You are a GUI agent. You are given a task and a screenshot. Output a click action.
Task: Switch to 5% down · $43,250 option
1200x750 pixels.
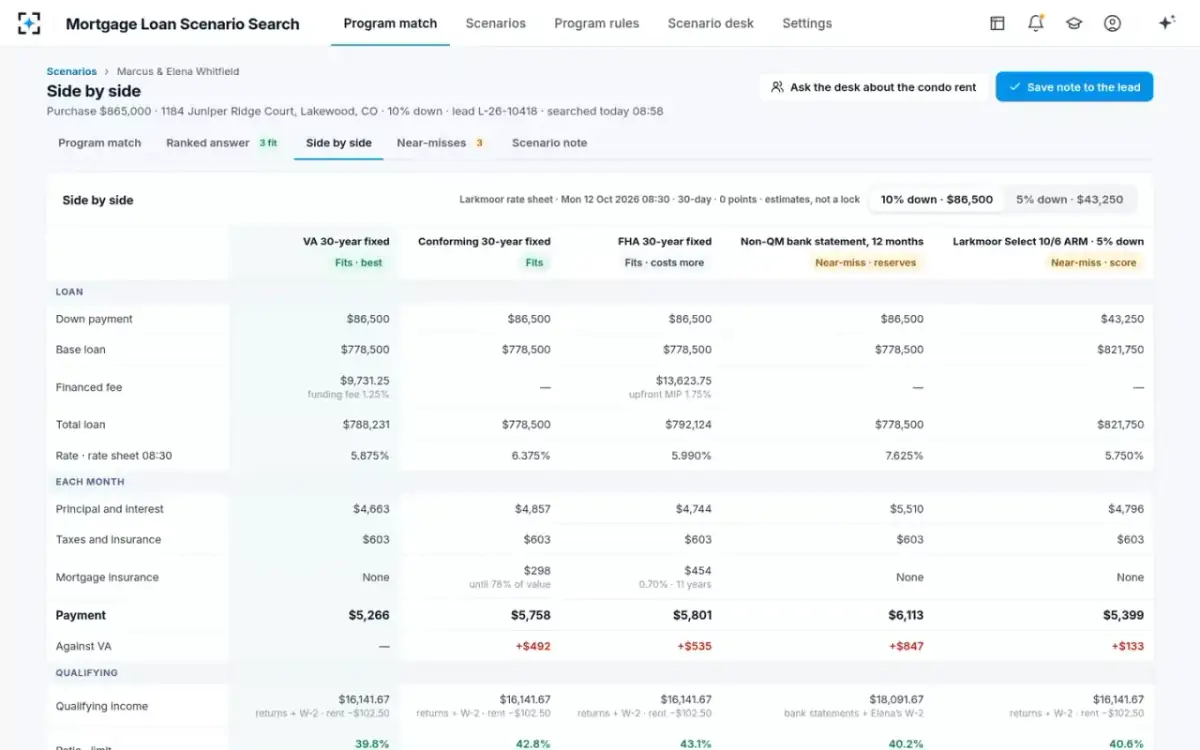[1069, 199]
